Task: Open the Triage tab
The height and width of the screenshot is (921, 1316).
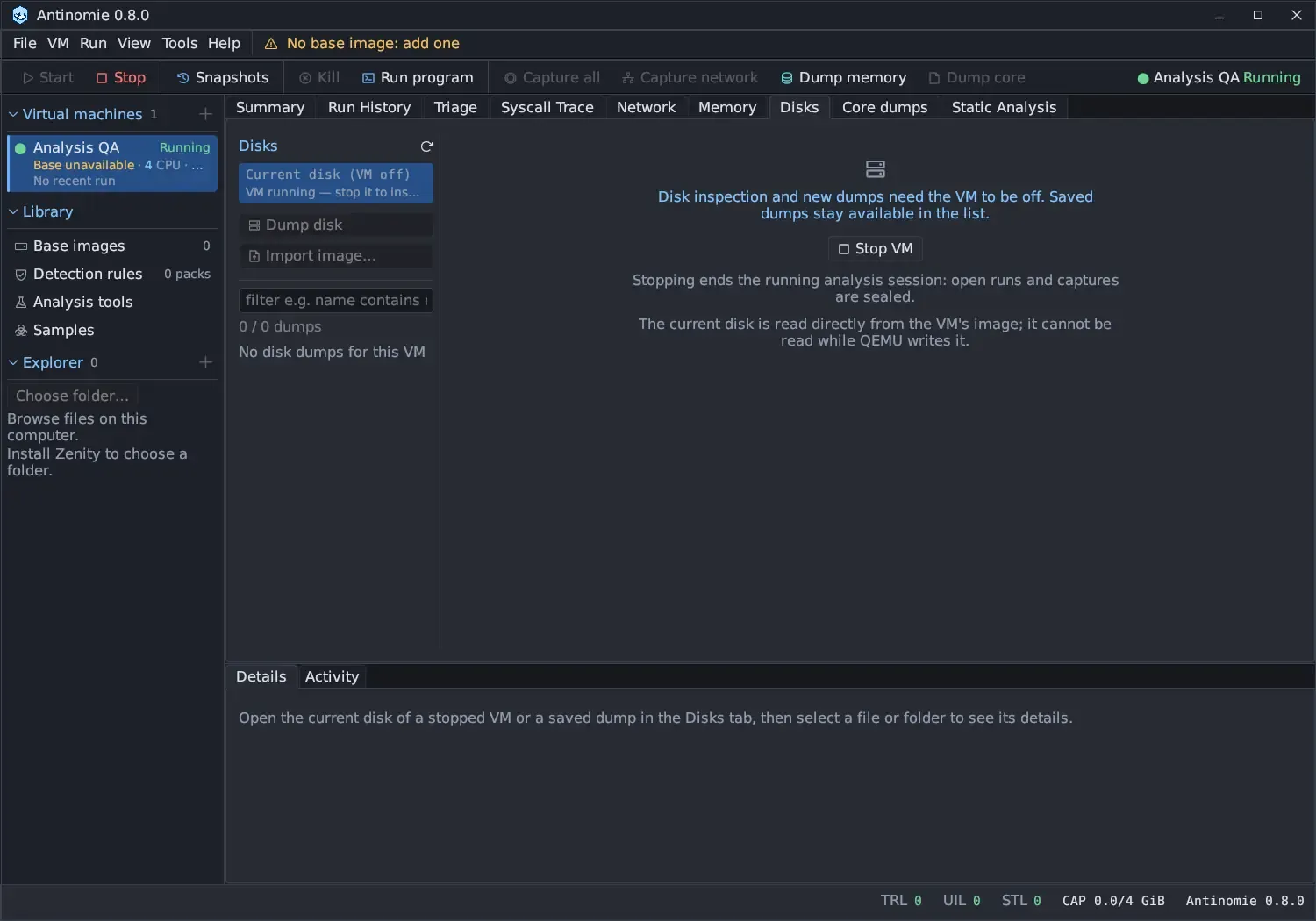Action: point(455,107)
